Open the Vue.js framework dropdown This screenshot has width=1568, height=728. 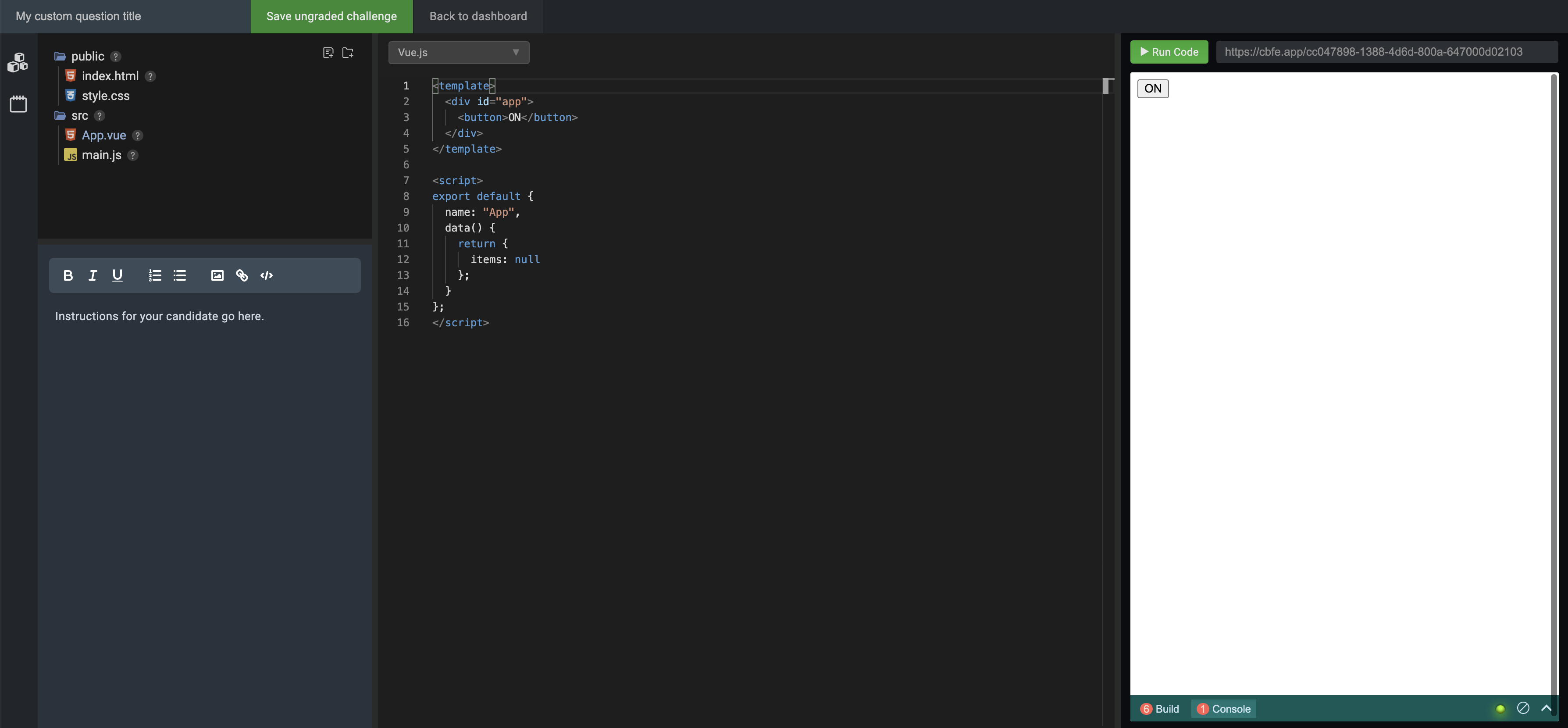point(458,52)
